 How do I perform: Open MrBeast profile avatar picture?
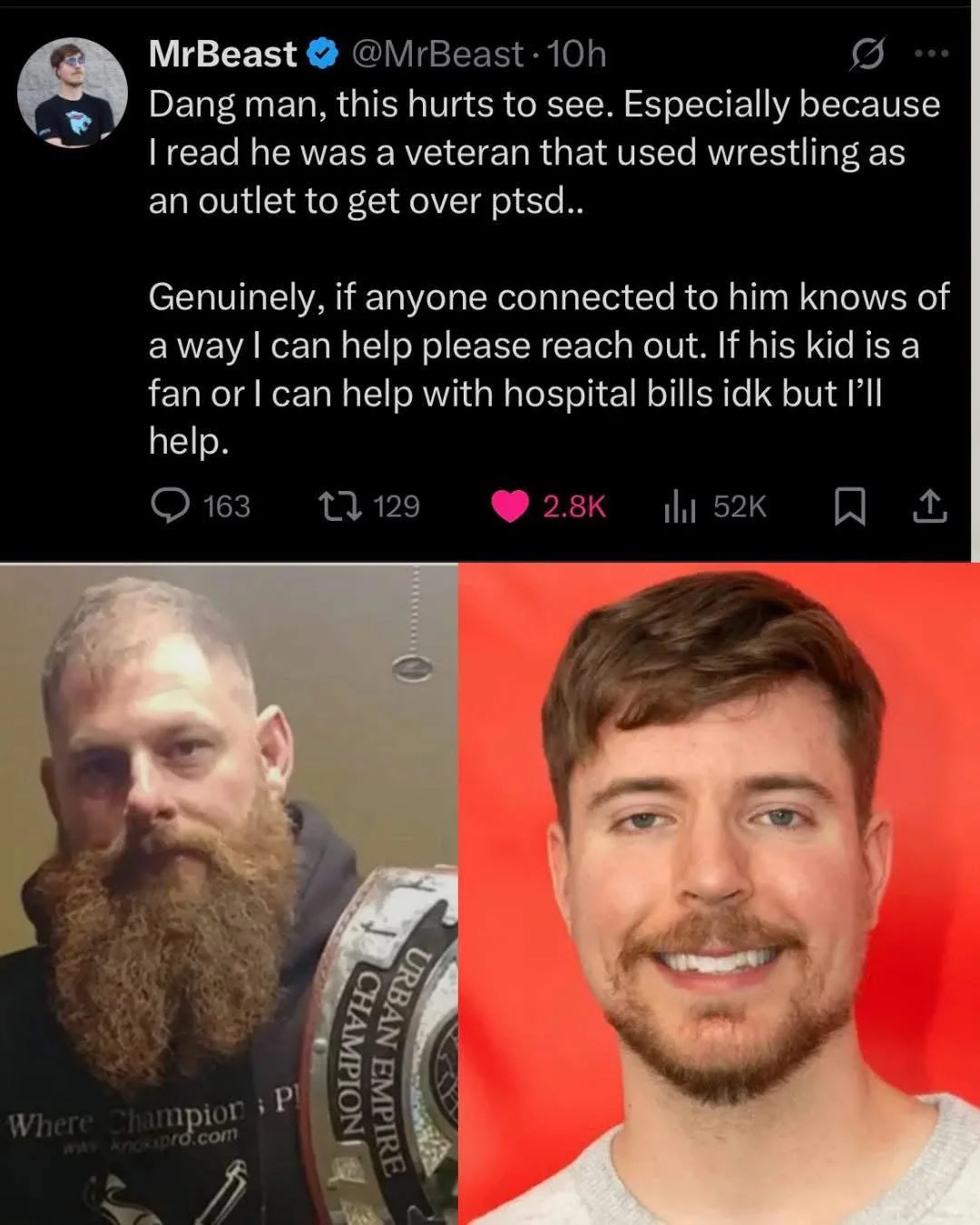[x=73, y=93]
